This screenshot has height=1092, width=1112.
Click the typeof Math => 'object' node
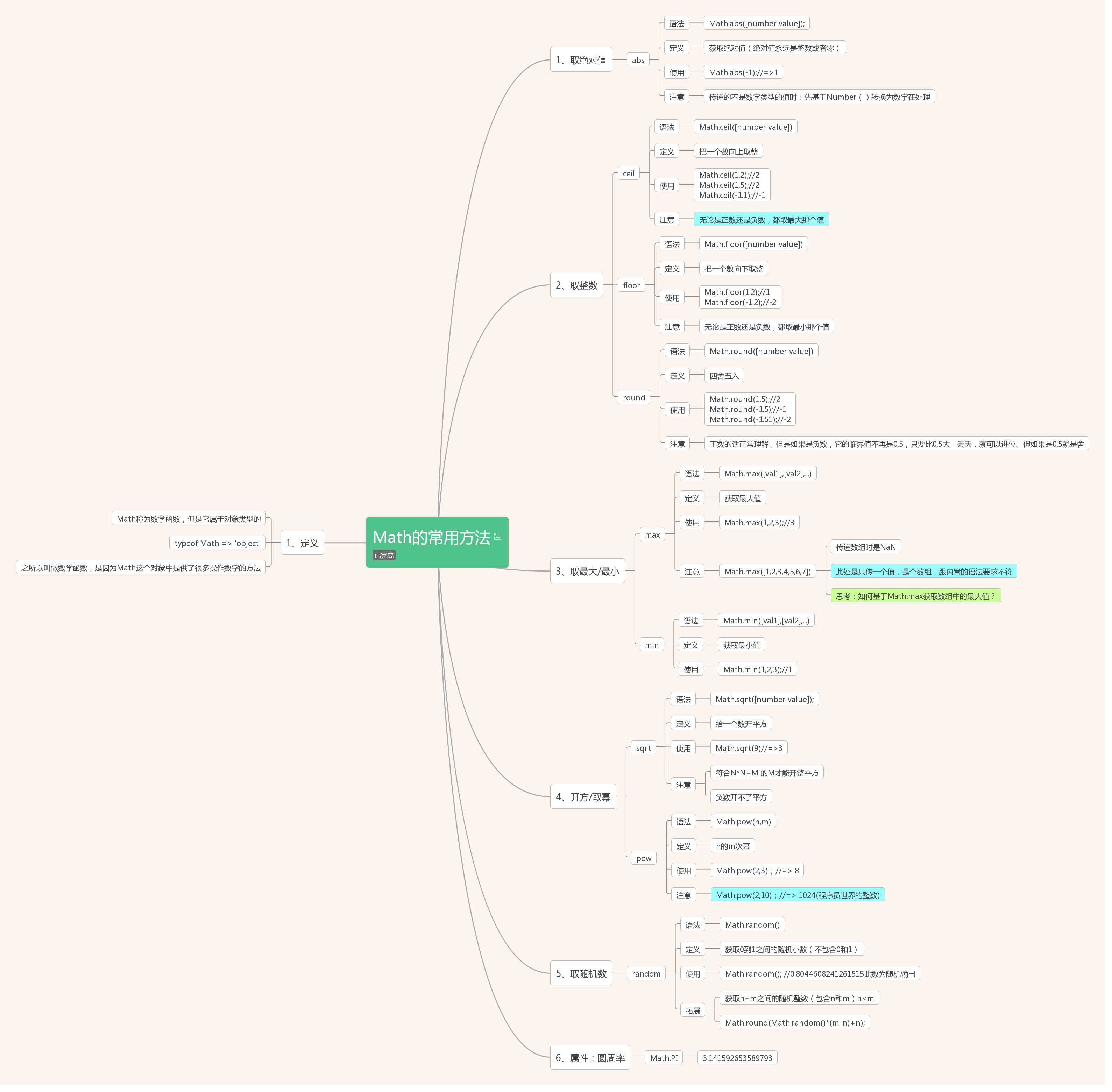[x=217, y=543]
